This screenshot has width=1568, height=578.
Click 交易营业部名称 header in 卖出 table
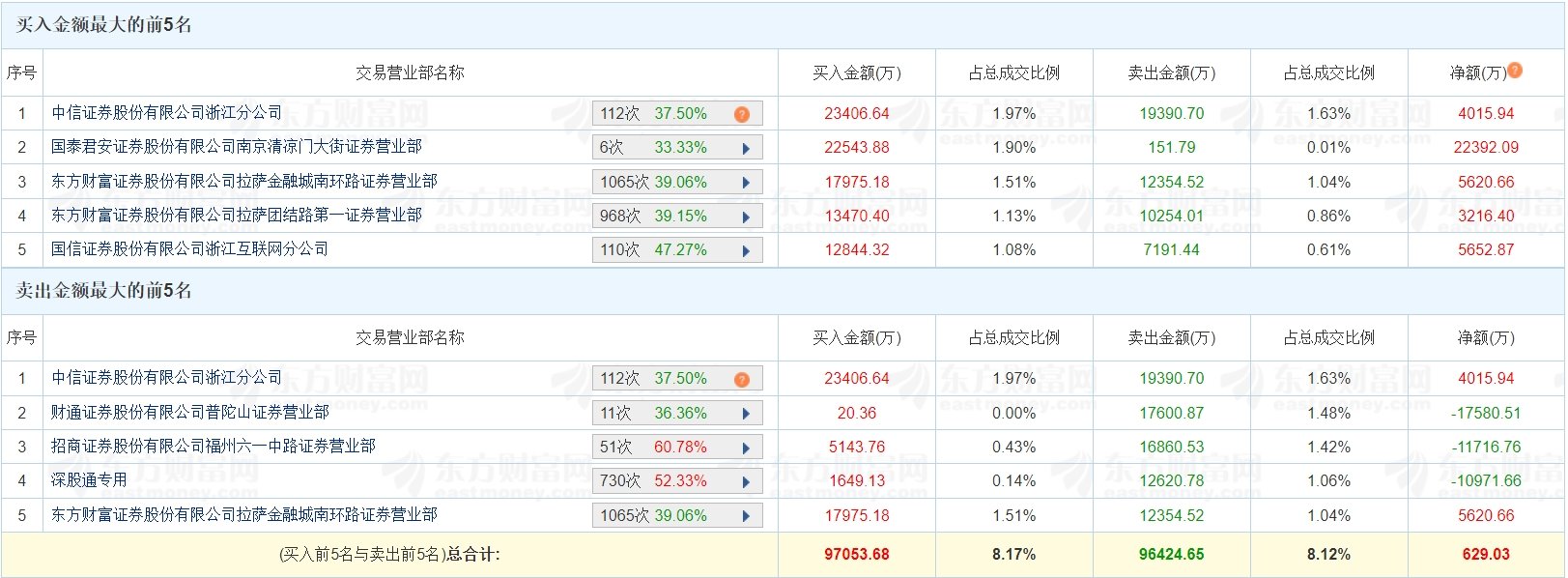pyautogui.click(x=410, y=337)
